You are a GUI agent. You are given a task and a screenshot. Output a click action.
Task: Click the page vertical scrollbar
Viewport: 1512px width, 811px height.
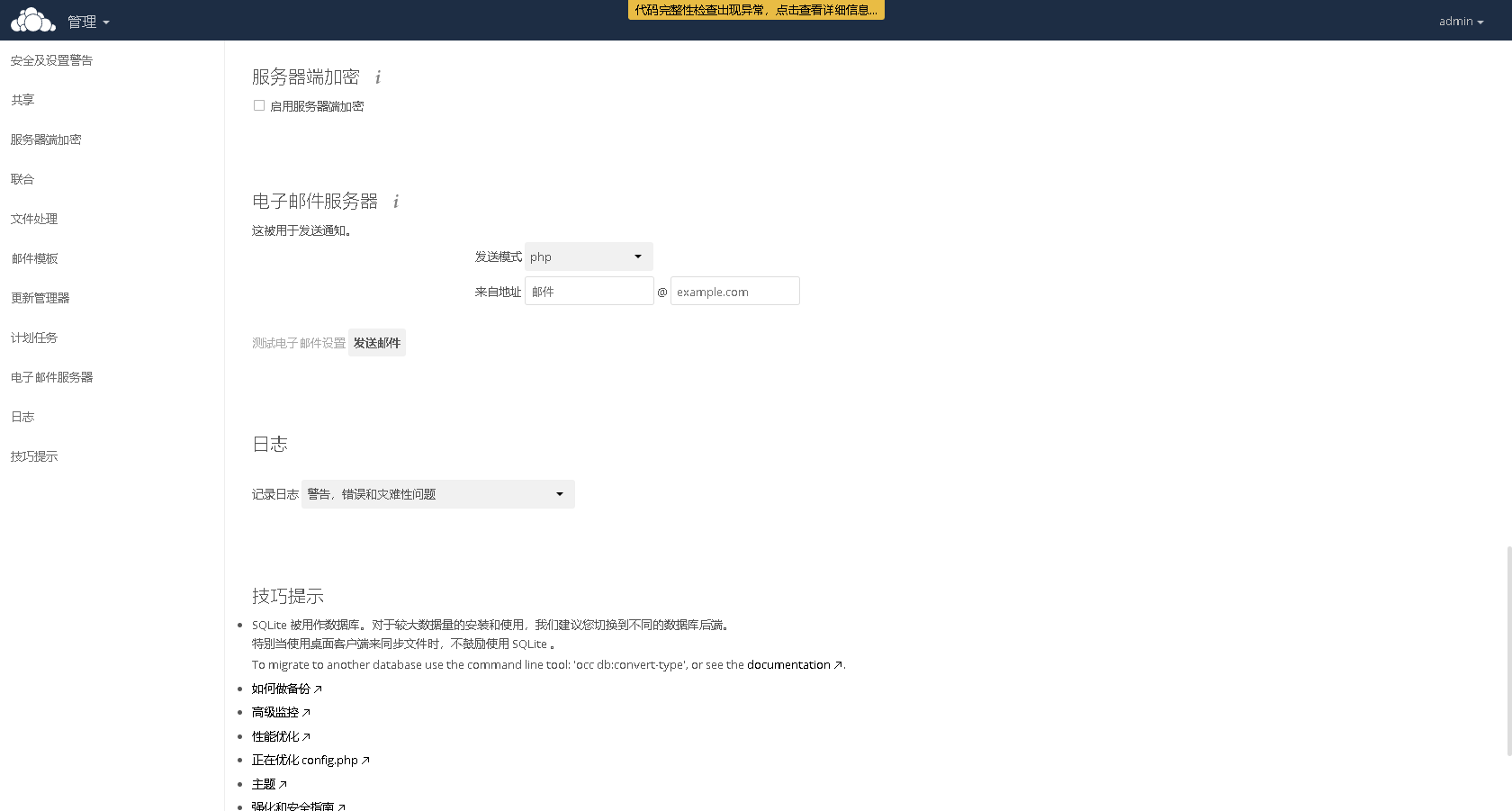[x=1508, y=651]
